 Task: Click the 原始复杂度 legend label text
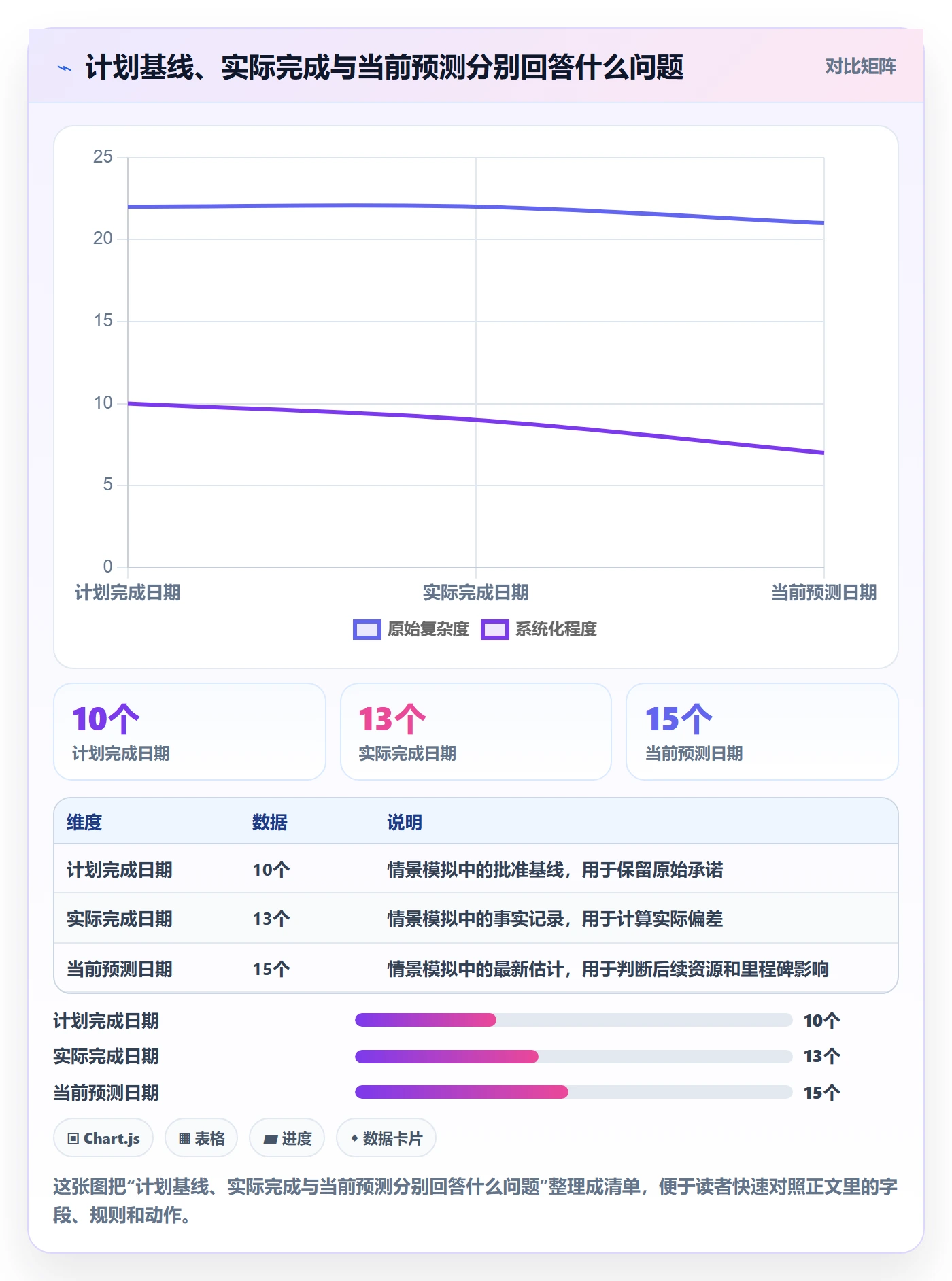428,630
